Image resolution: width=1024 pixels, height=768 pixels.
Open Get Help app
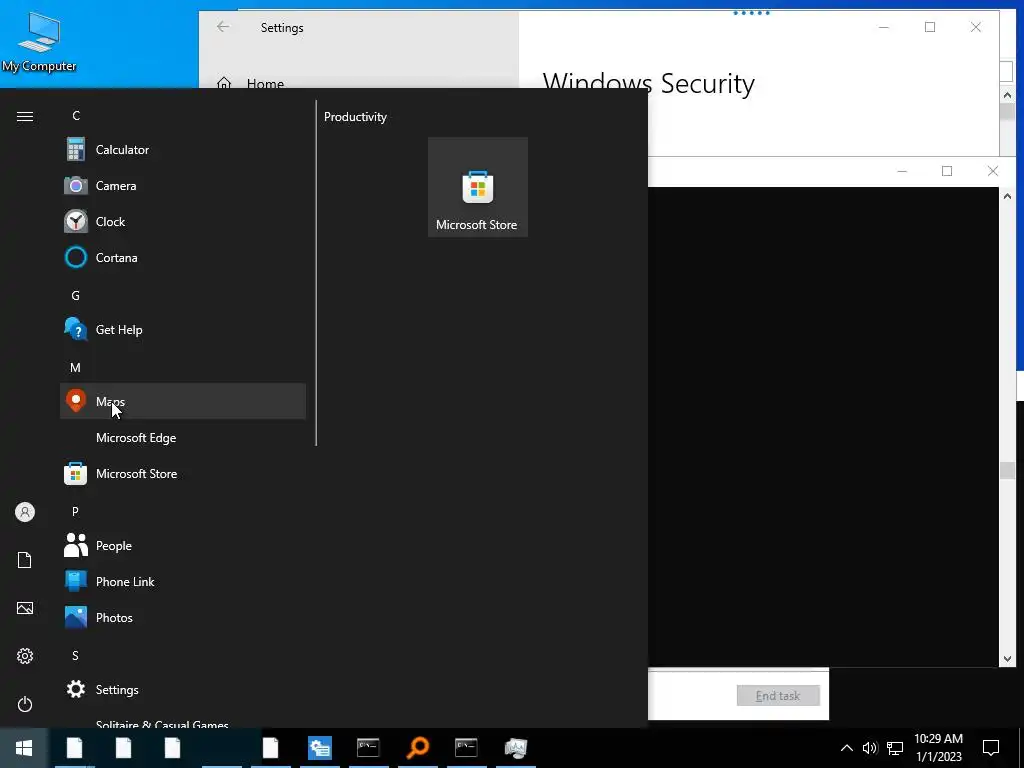tap(183, 330)
